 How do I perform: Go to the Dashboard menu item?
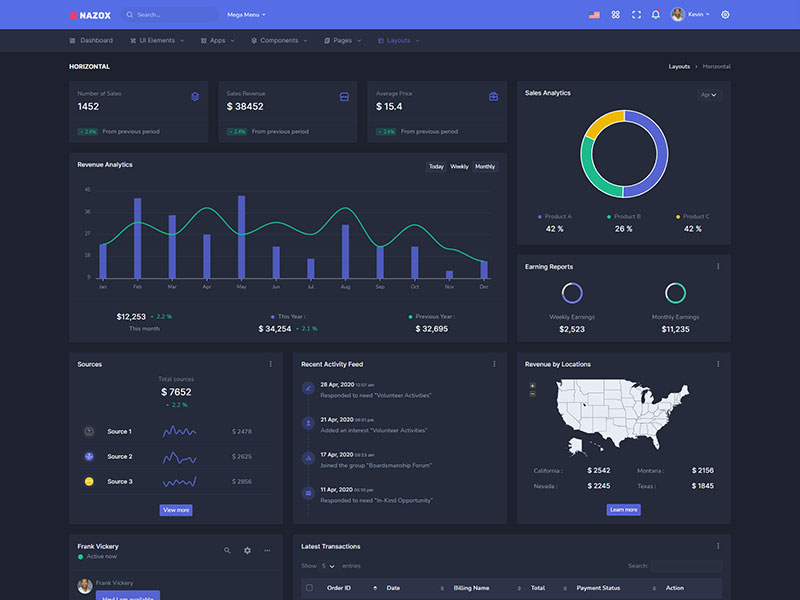[x=91, y=41]
